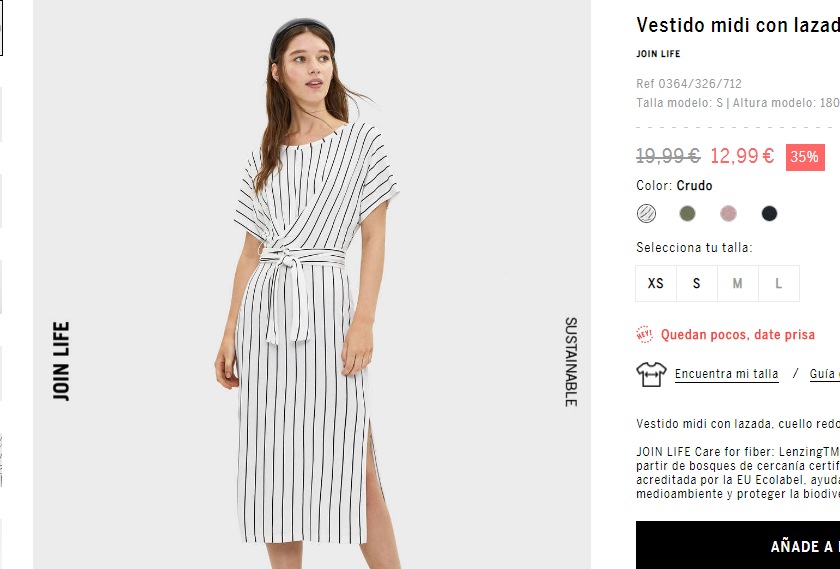Choose size L option
840x569 pixels.
click(779, 283)
